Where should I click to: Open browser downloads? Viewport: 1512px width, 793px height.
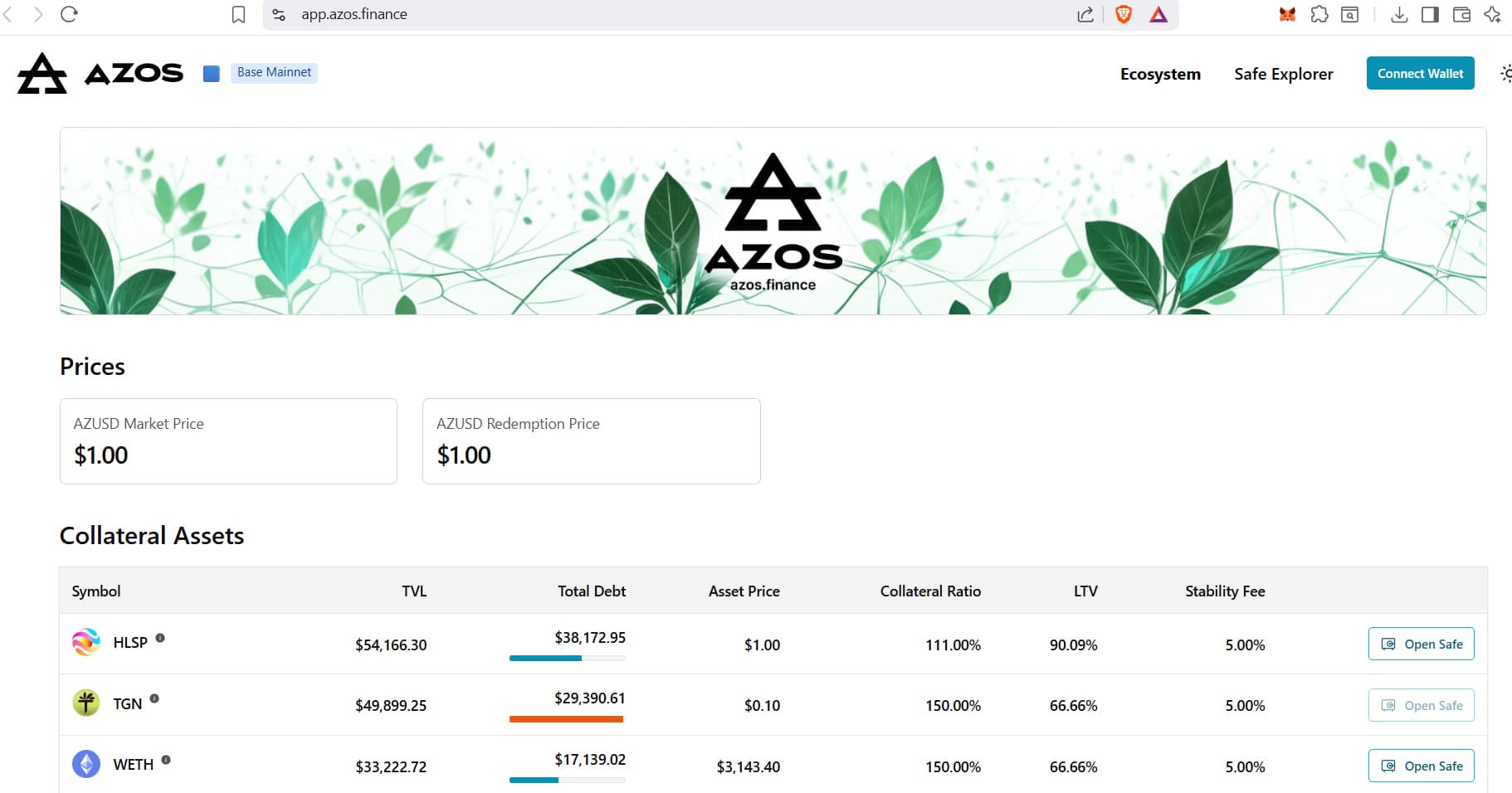[1399, 14]
